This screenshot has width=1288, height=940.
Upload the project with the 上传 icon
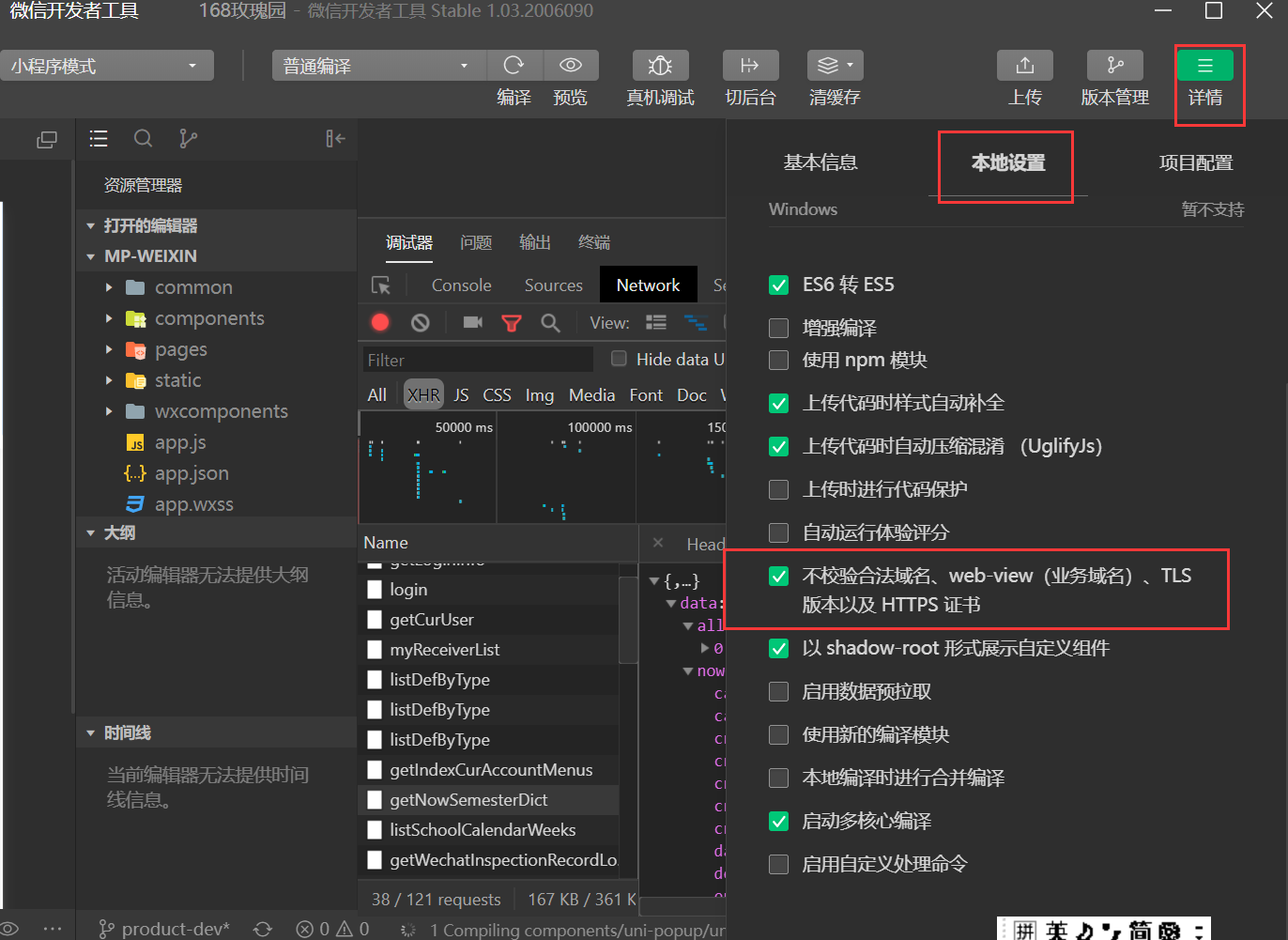(x=1024, y=65)
